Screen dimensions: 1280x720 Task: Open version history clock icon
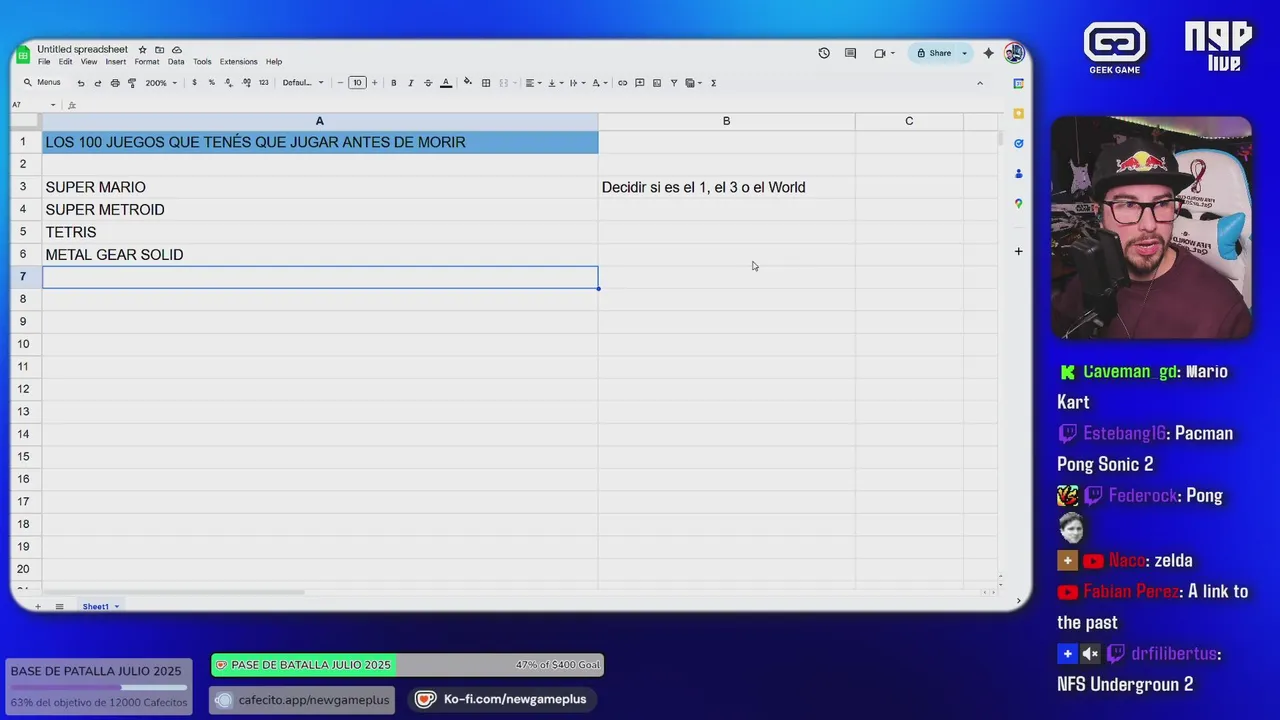[x=824, y=53]
